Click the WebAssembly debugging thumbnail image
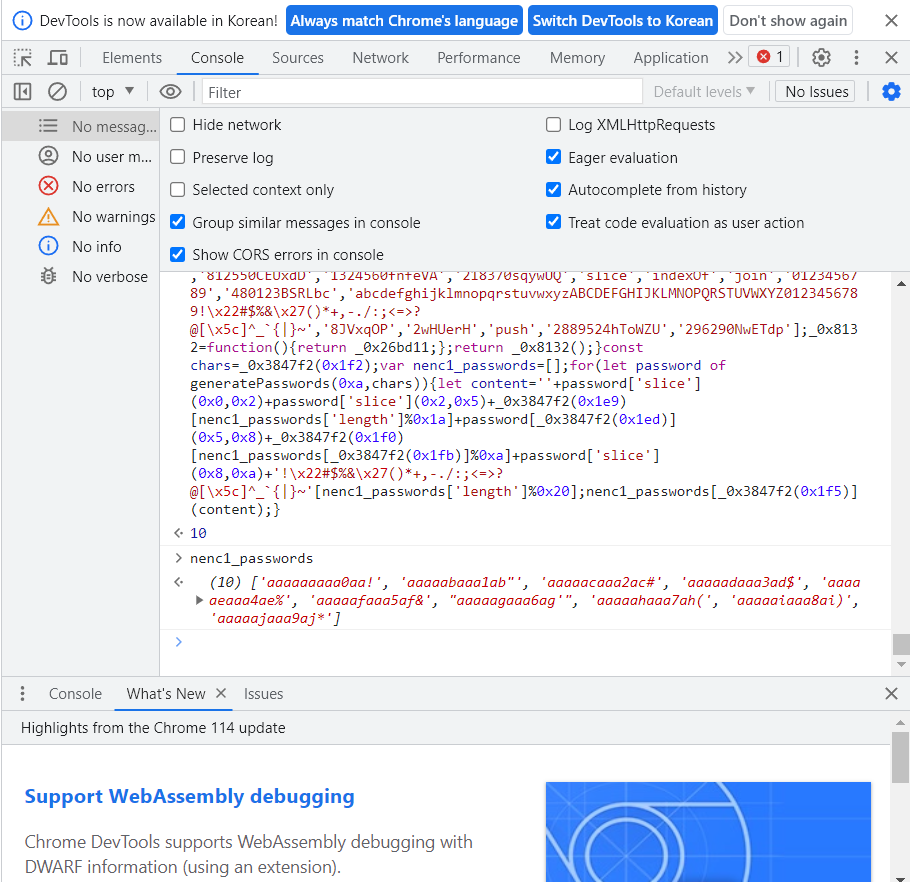The height and width of the screenshot is (882, 910). point(708,832)
